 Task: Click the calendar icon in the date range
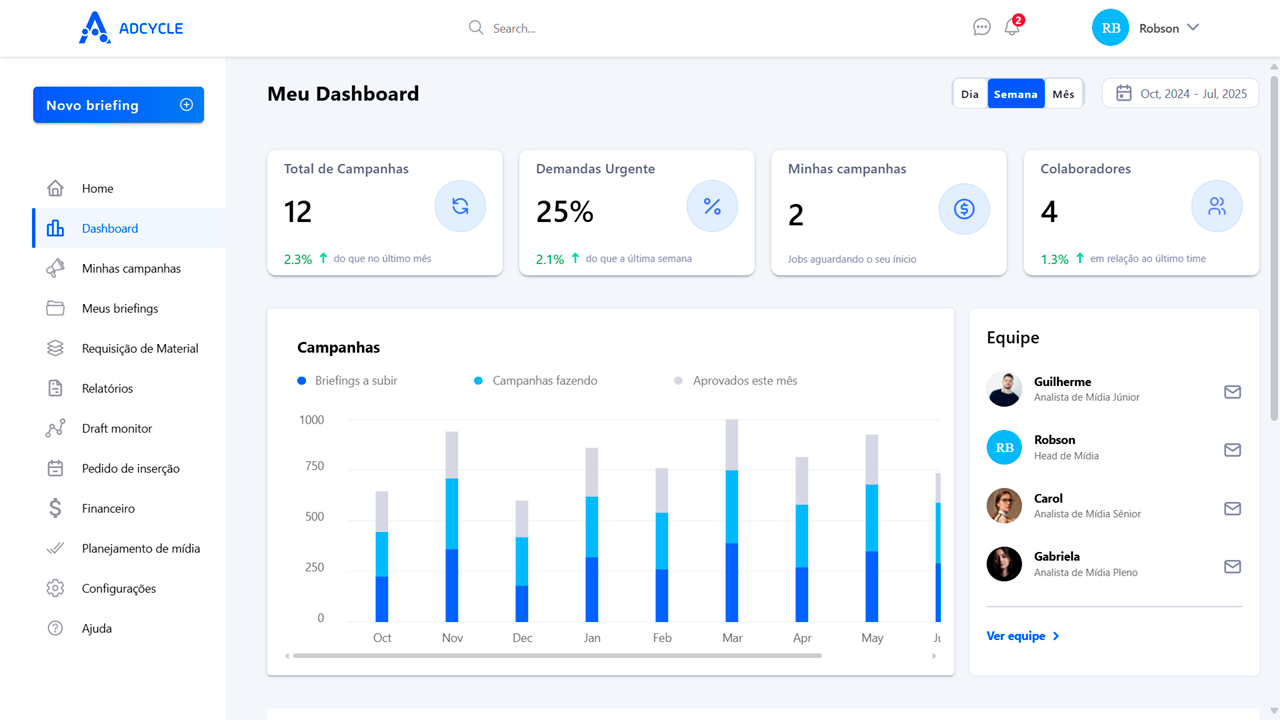click(x=1124, y=93)
